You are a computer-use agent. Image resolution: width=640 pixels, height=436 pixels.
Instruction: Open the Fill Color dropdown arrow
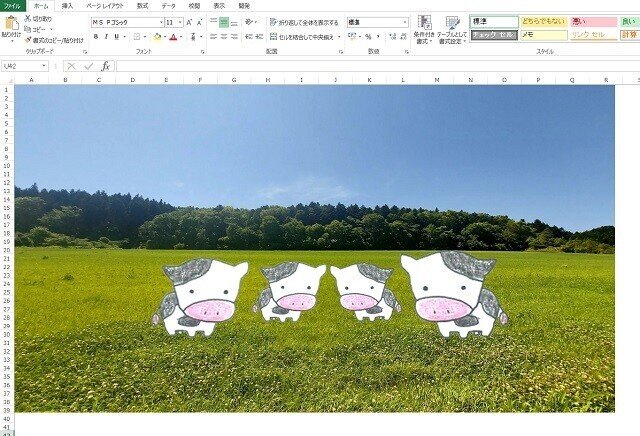pos(164,37)
